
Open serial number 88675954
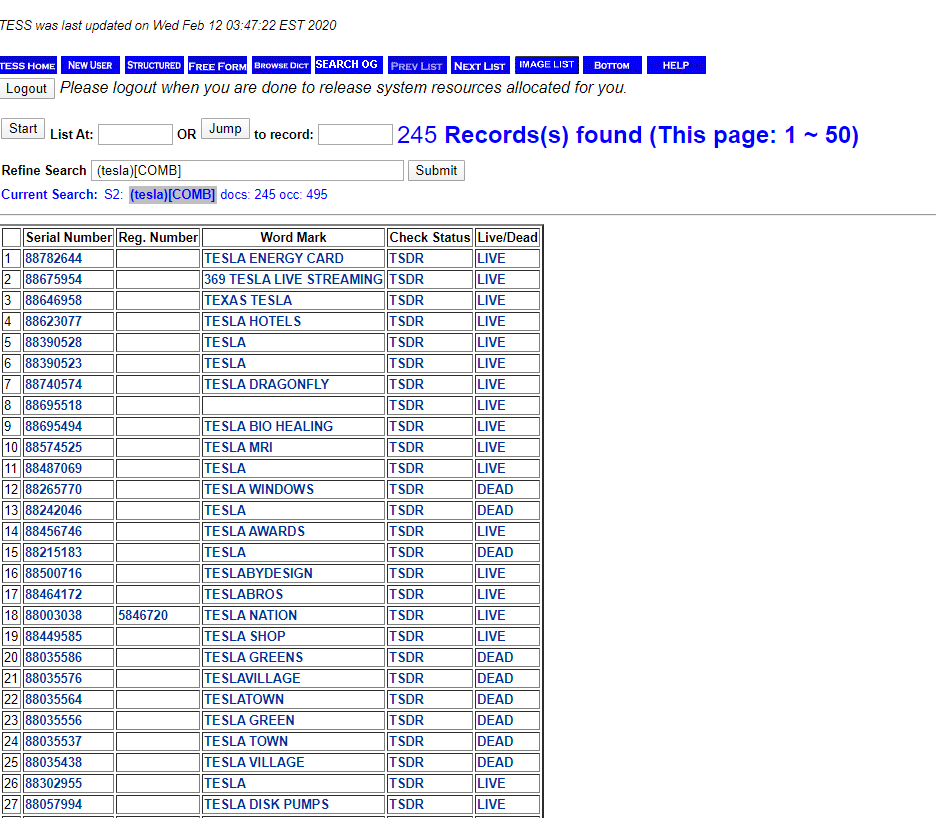pos(54,279)
